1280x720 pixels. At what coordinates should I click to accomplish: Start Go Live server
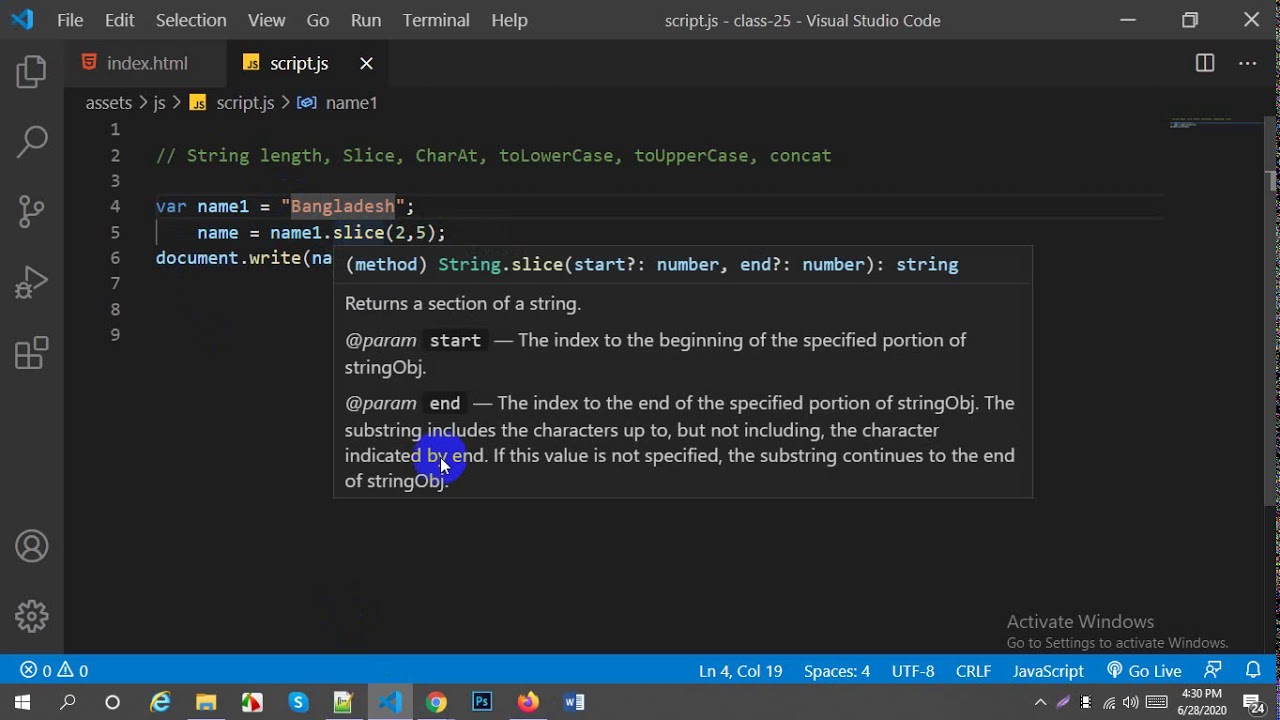click(1144, 671)
